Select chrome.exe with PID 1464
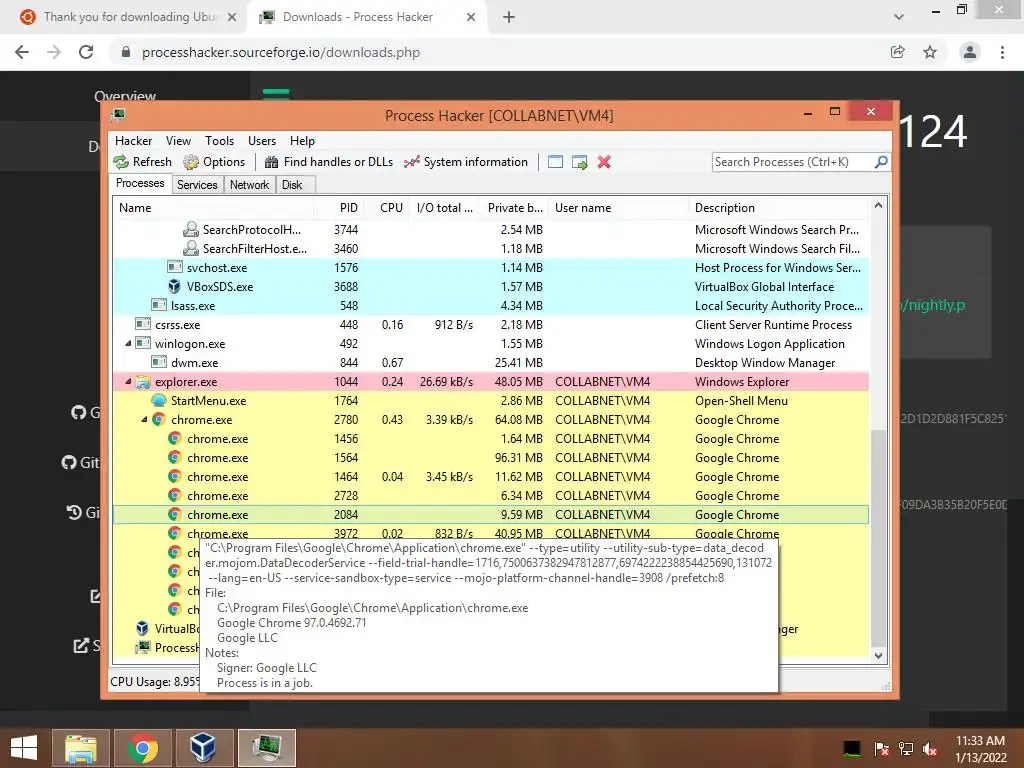 pyautogui.click(x=491, y=477)
